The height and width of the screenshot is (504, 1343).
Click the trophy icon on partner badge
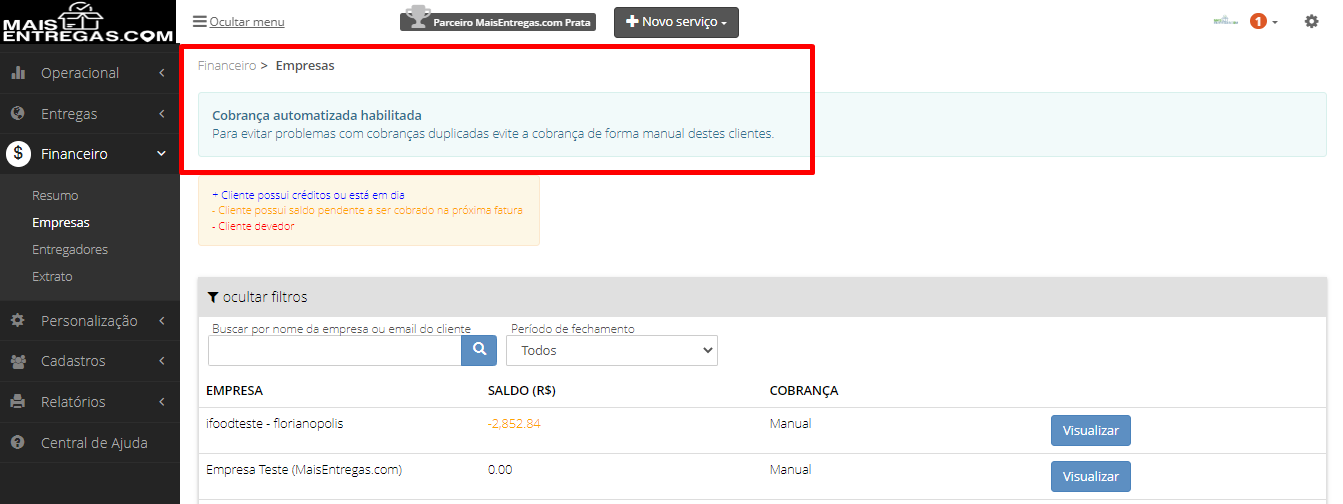click(416, 19)
